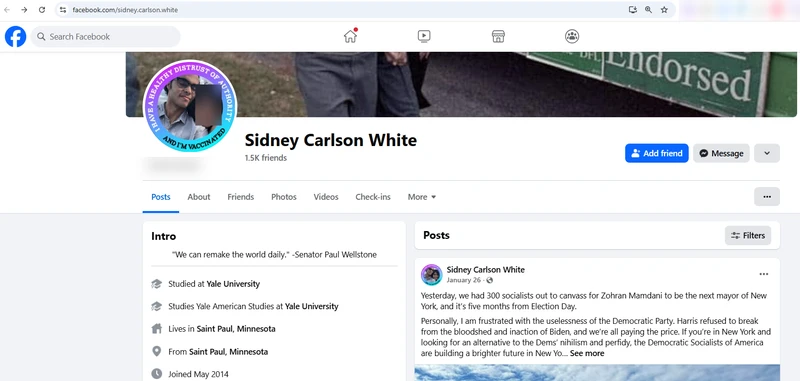
Task: Open the Marketplace storefront icon
Action: click(x=498, y=36)
